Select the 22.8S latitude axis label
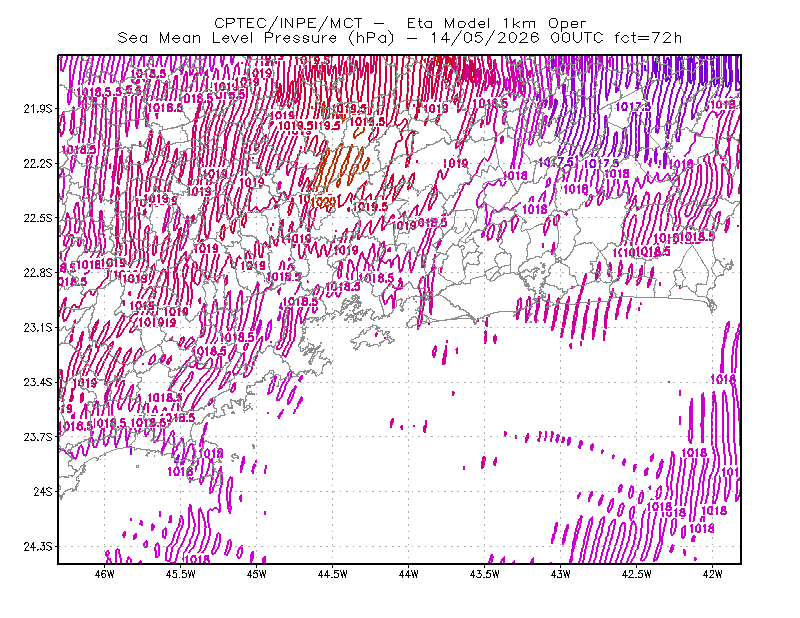This screenshot has width=800, height=618. pos(38,273)
